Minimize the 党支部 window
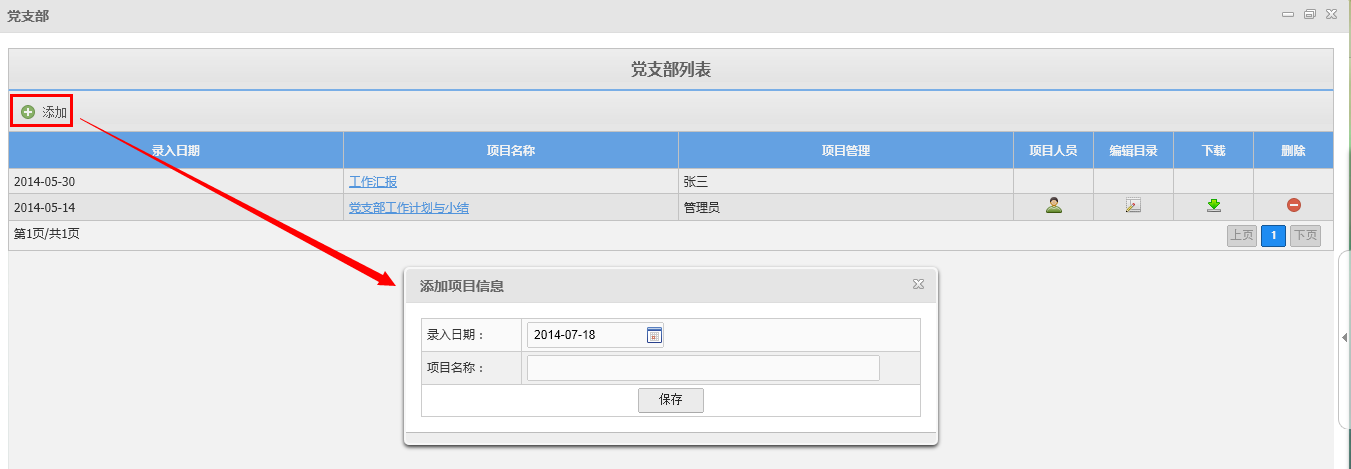 pyautogui.click(x=1288, y=14)
